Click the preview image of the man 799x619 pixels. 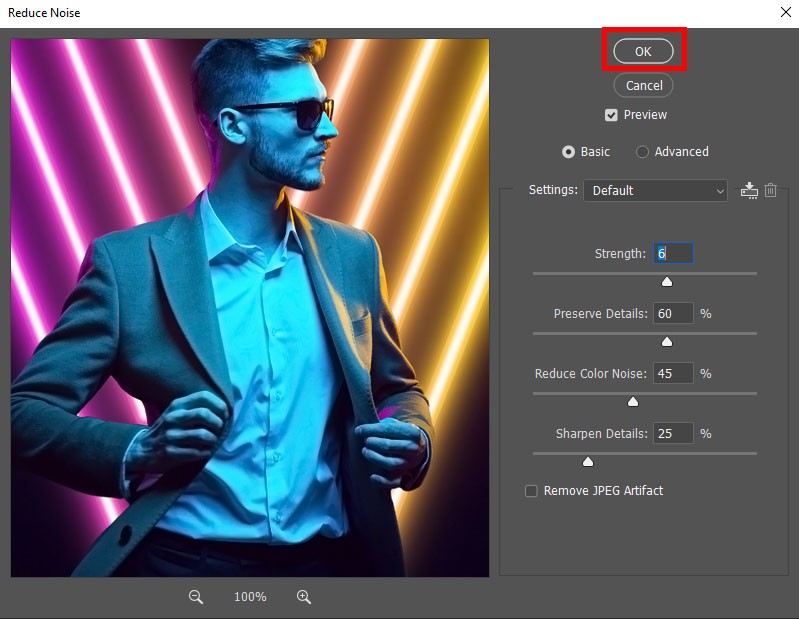pyautogui.click(x=250, y=308)
